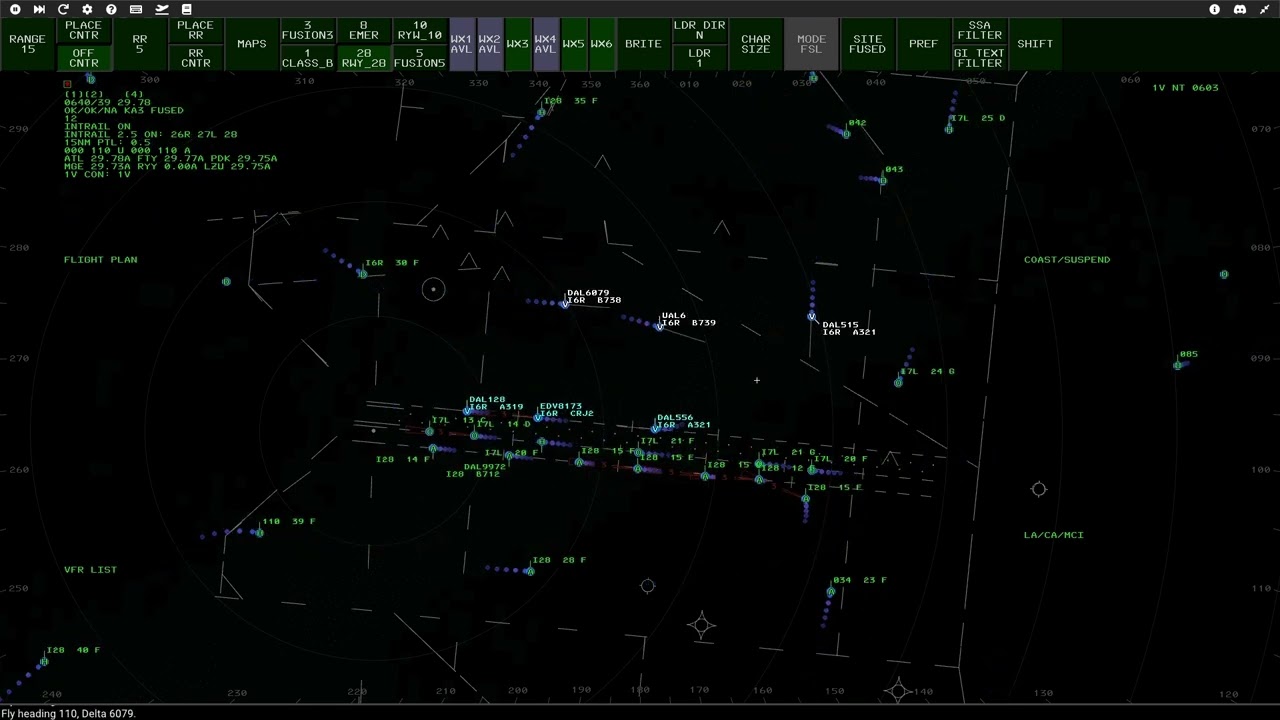This screenshot has width=1280, height=720.
Task: Select the 034 23 F target
Action: (x=831, y=592)
